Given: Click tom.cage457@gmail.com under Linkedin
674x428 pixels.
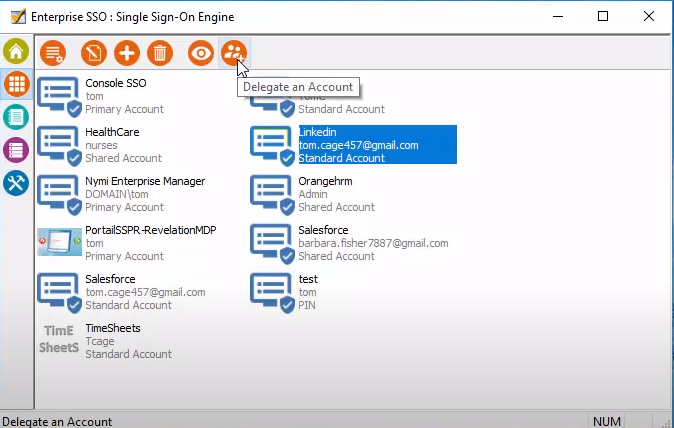Looking at the screenshot, I should coord(358,145).
